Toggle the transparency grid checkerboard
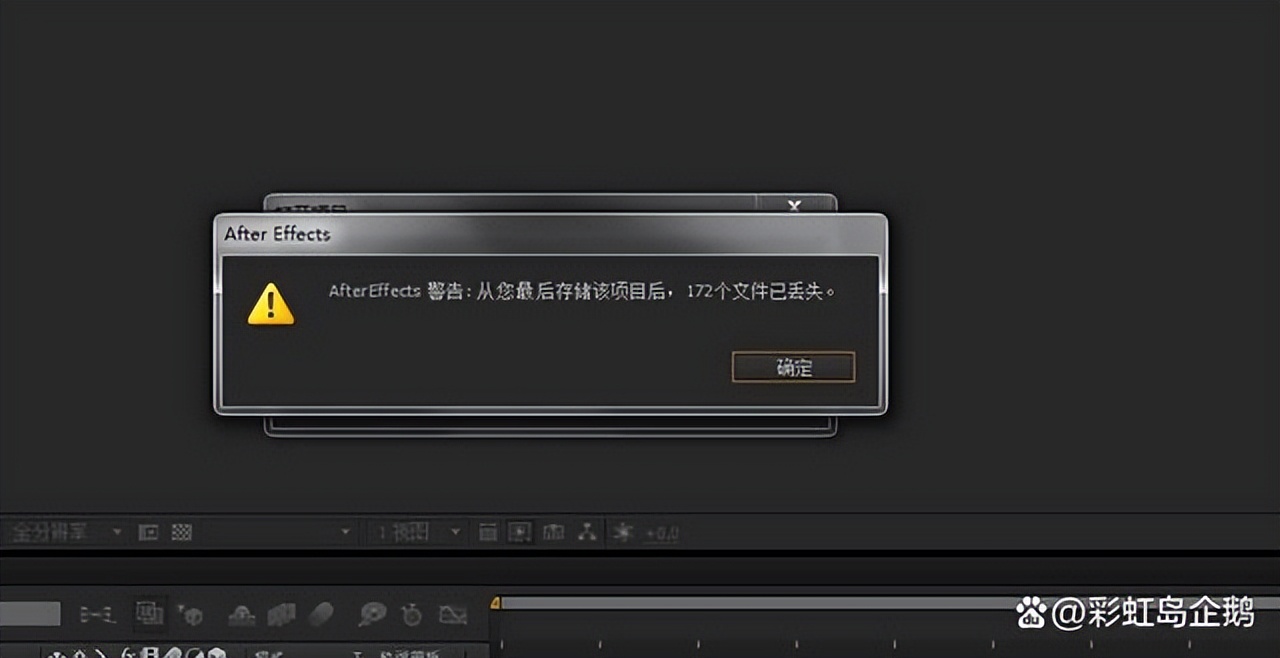 pos(180,531)
